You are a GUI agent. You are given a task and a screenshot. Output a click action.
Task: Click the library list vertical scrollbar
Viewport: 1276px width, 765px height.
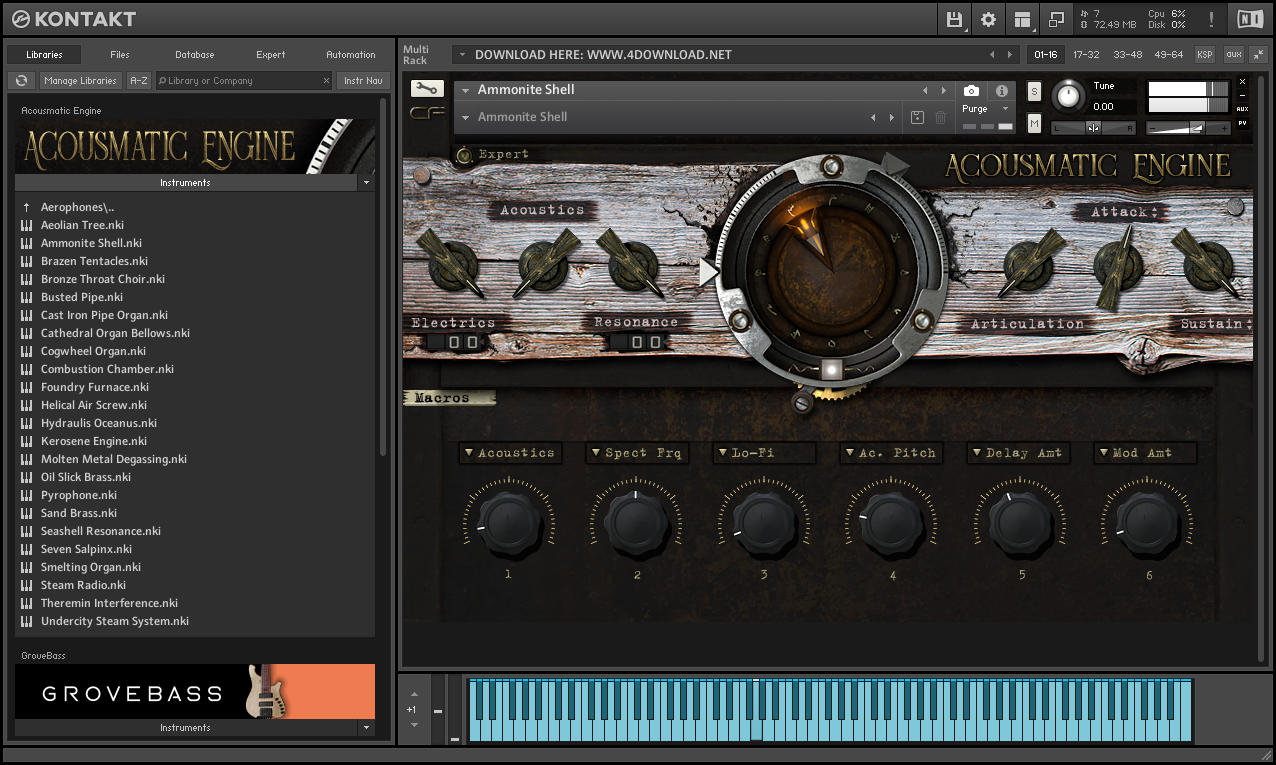[x=382, y=275]
